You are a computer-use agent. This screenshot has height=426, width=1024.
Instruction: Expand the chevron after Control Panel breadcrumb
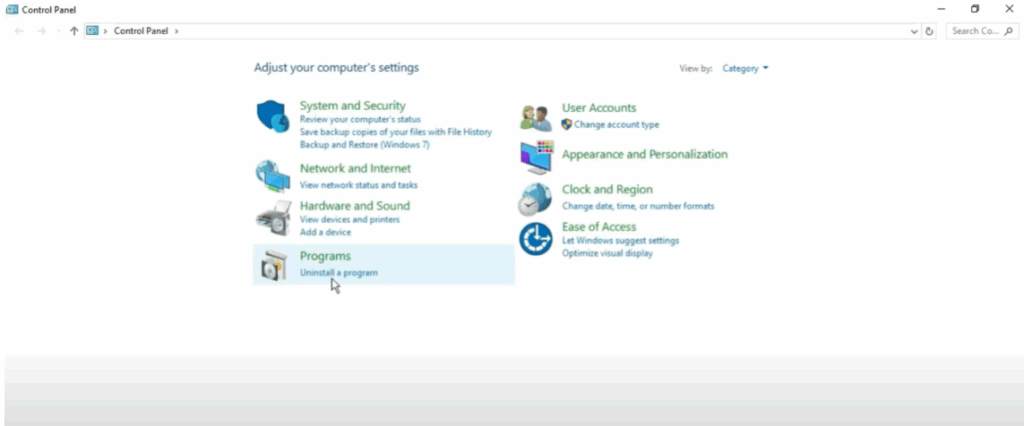(x=176, y=31)
